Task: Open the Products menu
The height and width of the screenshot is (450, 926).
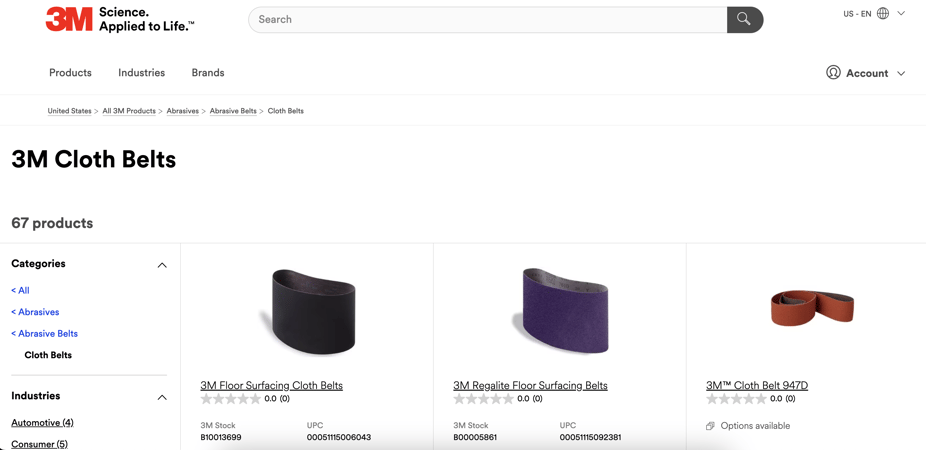Action: 70,73
